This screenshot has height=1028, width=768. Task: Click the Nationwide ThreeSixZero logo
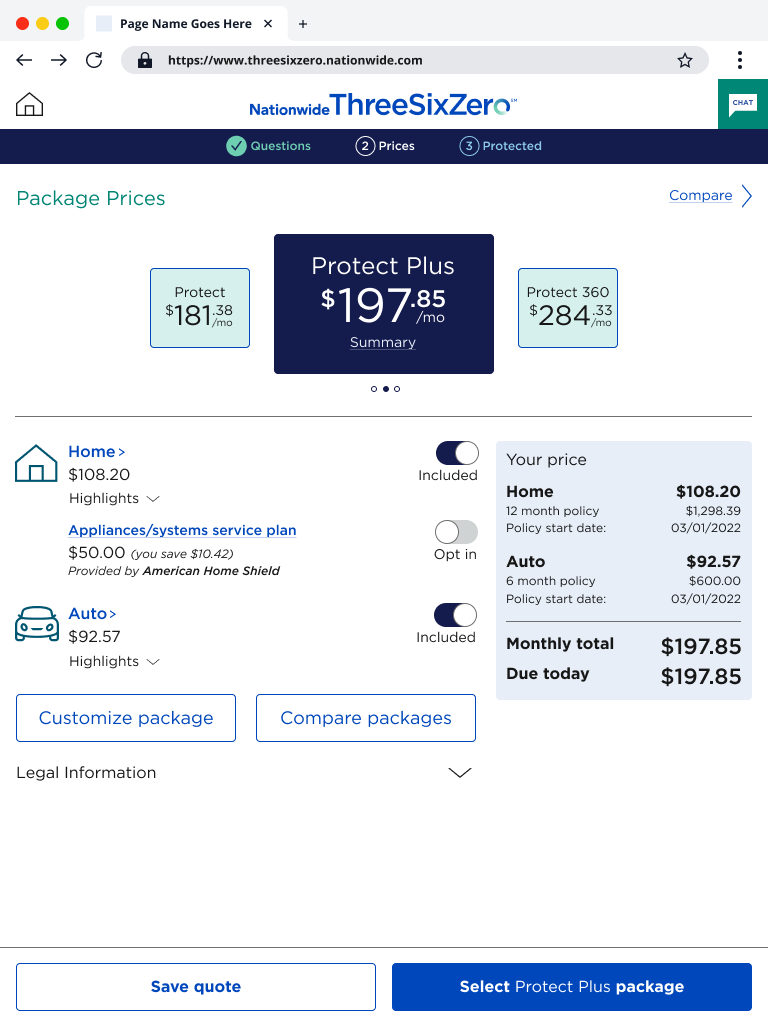(383, 104)
